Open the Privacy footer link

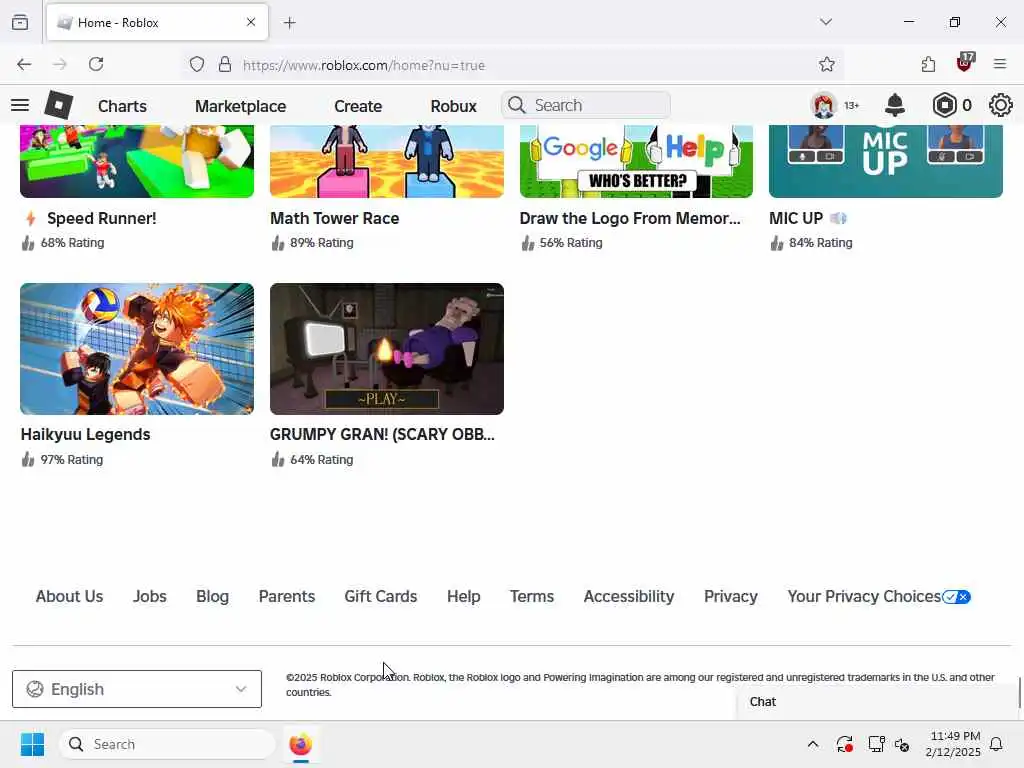tap(731, 596)
